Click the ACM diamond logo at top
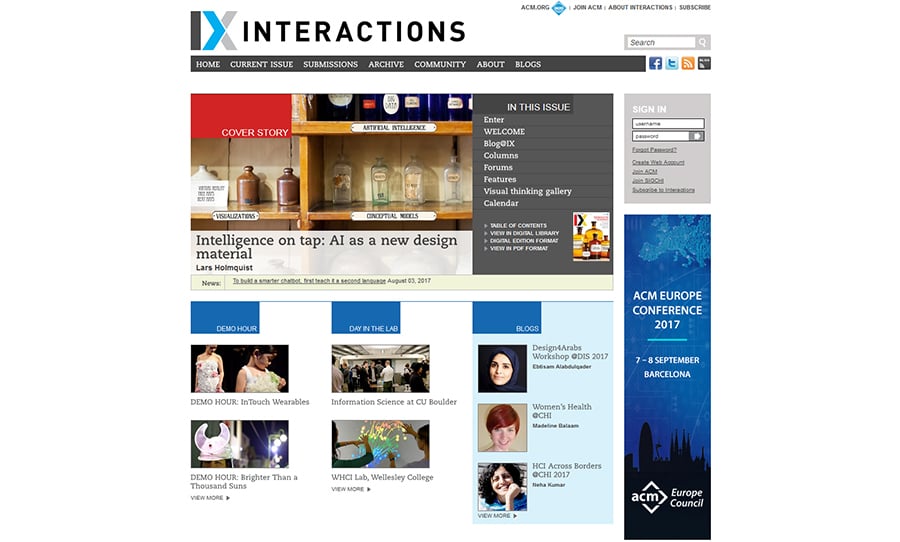900x542 pixels. pyautogui.click(x=559, y=8)
